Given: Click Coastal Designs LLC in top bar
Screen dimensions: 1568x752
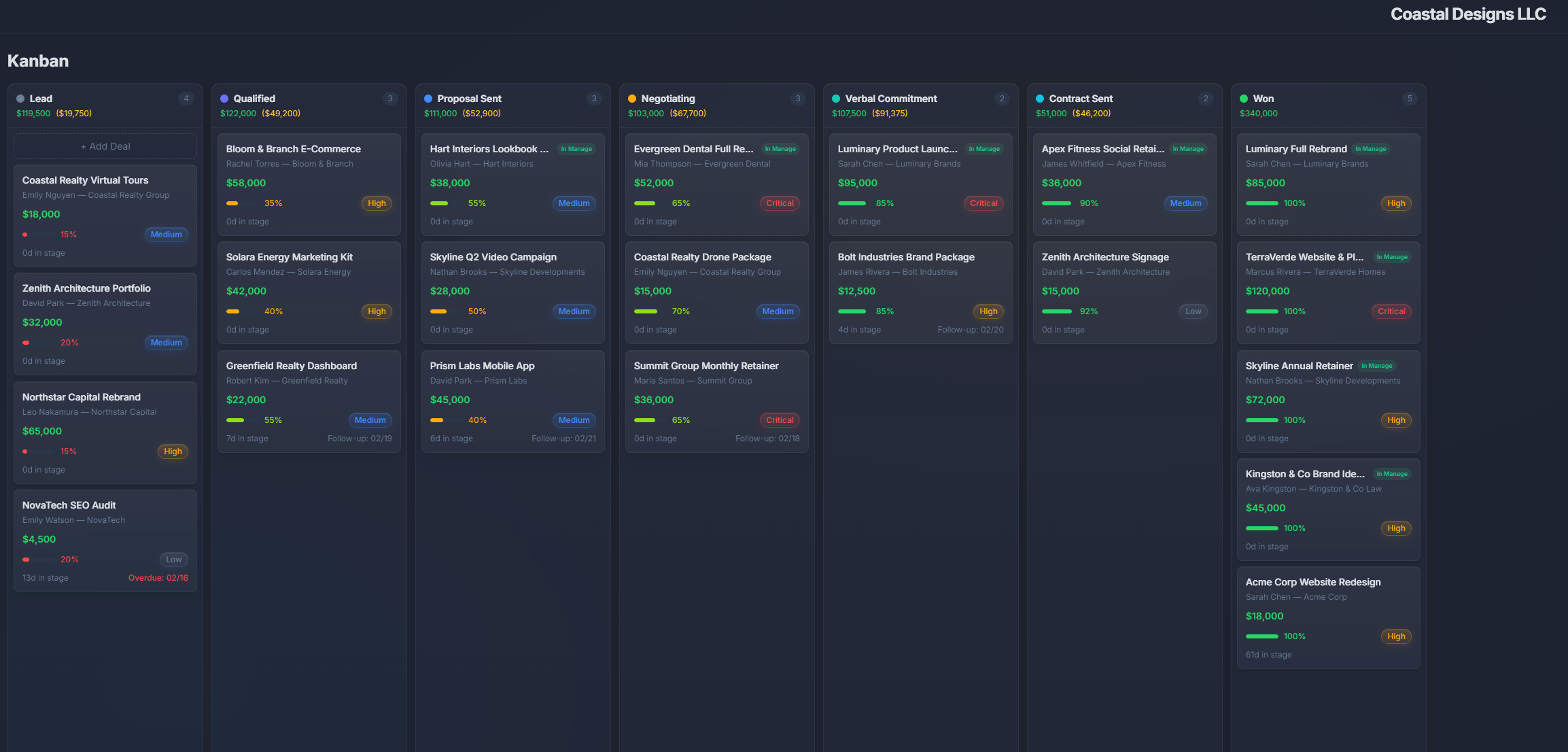Looking at the screenshot, I should coord(1469,13).
